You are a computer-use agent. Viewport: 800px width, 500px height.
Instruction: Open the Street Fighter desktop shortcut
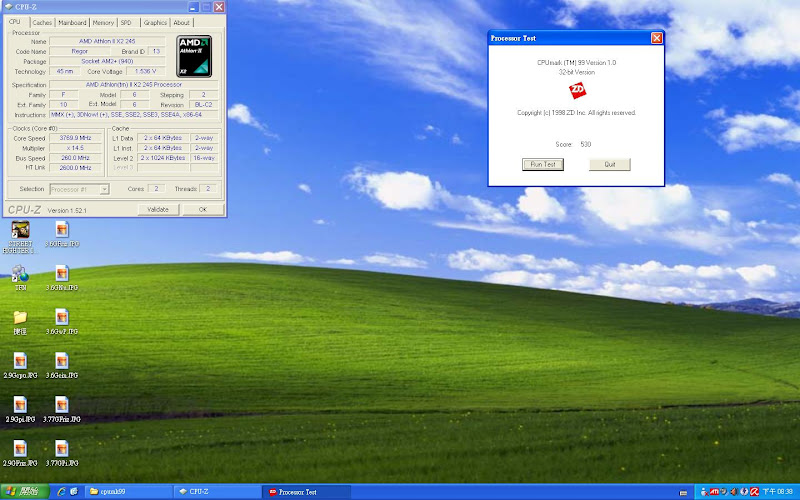pos(19,230)
